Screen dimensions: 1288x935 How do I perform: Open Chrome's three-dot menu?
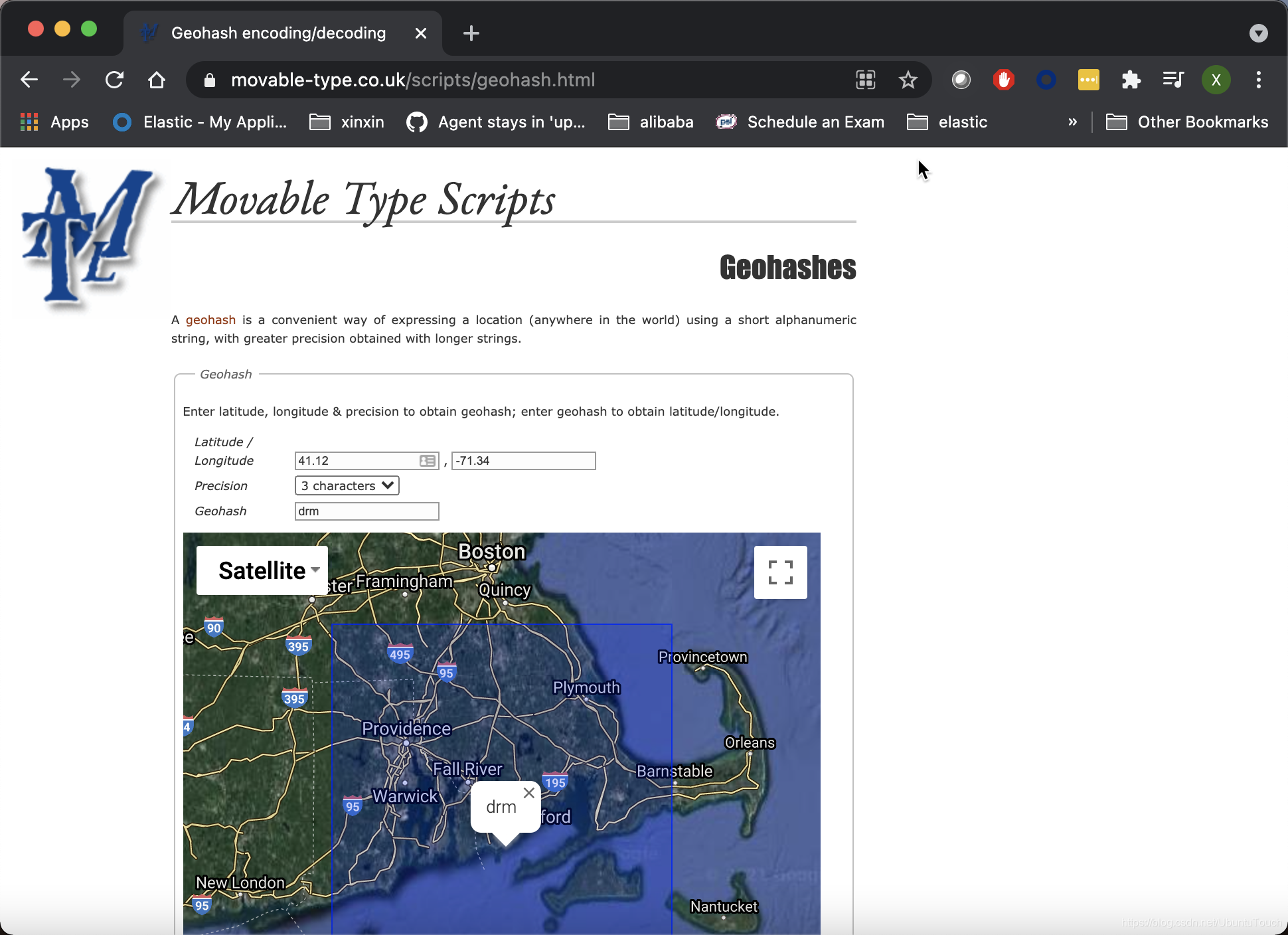pyautogui.click(x=1258, y=80)
